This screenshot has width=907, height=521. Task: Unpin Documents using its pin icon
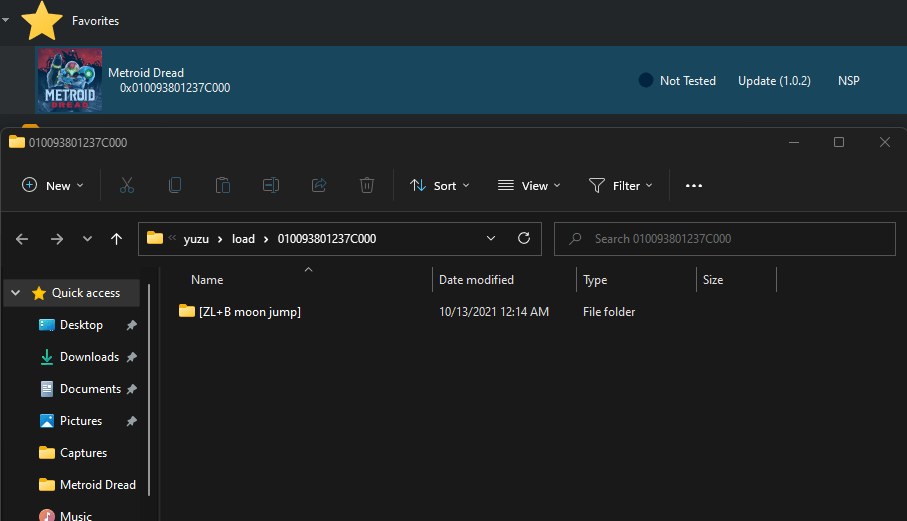pos(132,389)
